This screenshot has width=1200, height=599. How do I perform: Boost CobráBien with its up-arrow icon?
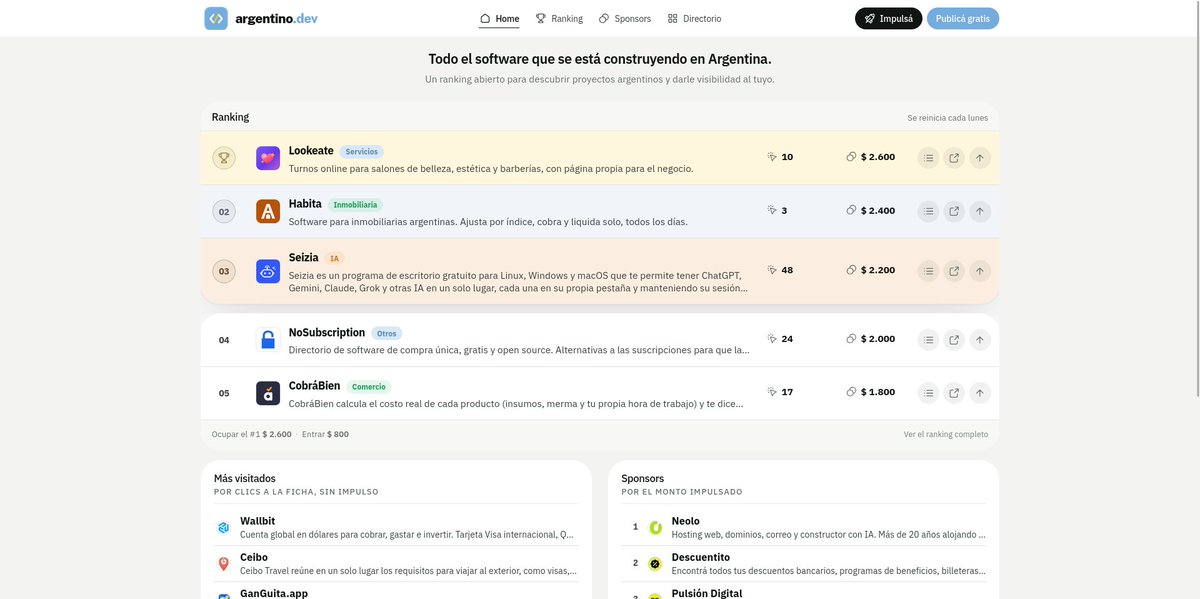click(980, 392)
